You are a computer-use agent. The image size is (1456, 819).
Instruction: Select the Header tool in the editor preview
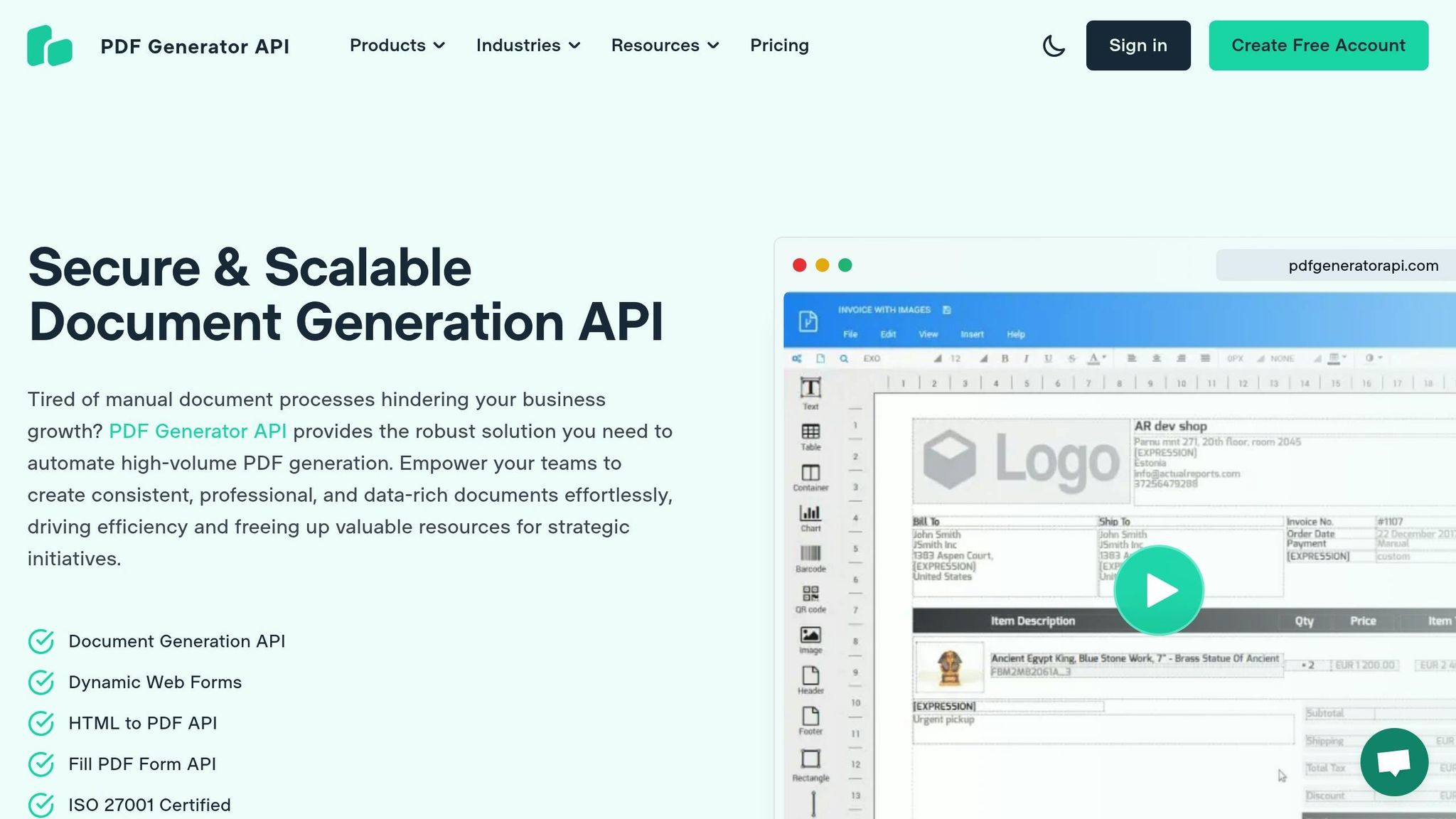tap(810, 680)
